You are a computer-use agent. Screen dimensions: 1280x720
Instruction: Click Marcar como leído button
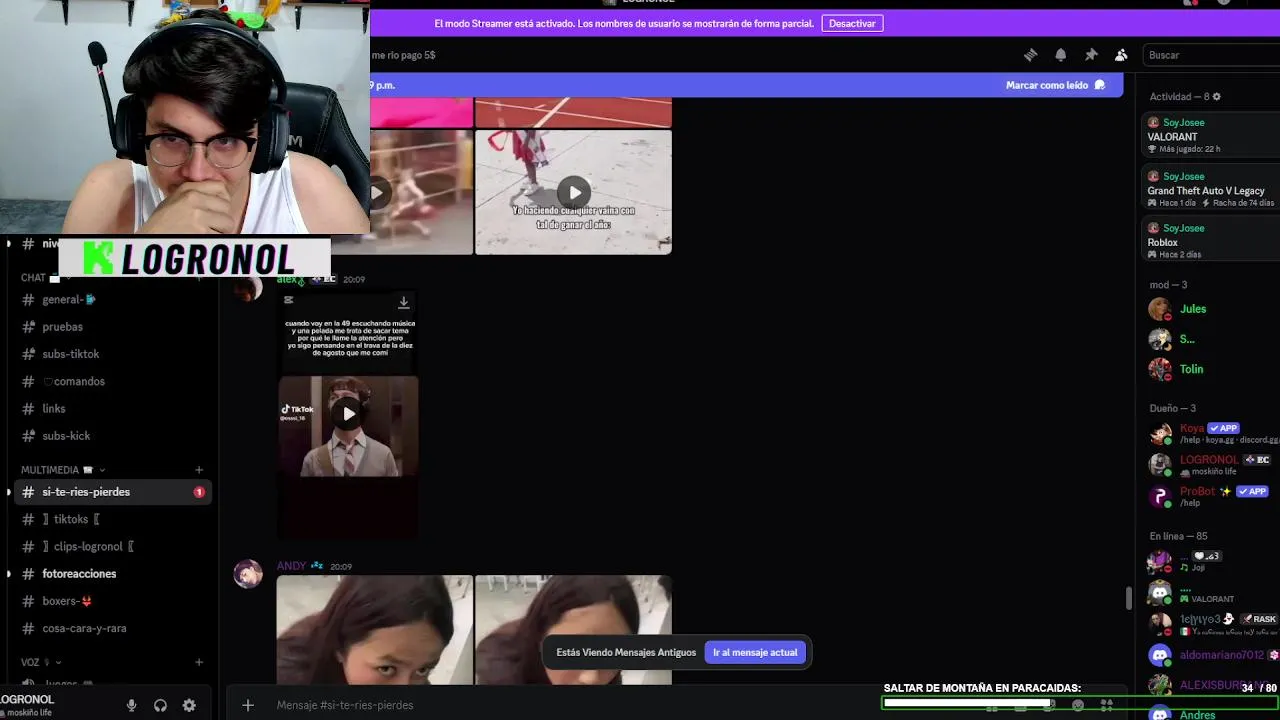[x=1055, y=85]
